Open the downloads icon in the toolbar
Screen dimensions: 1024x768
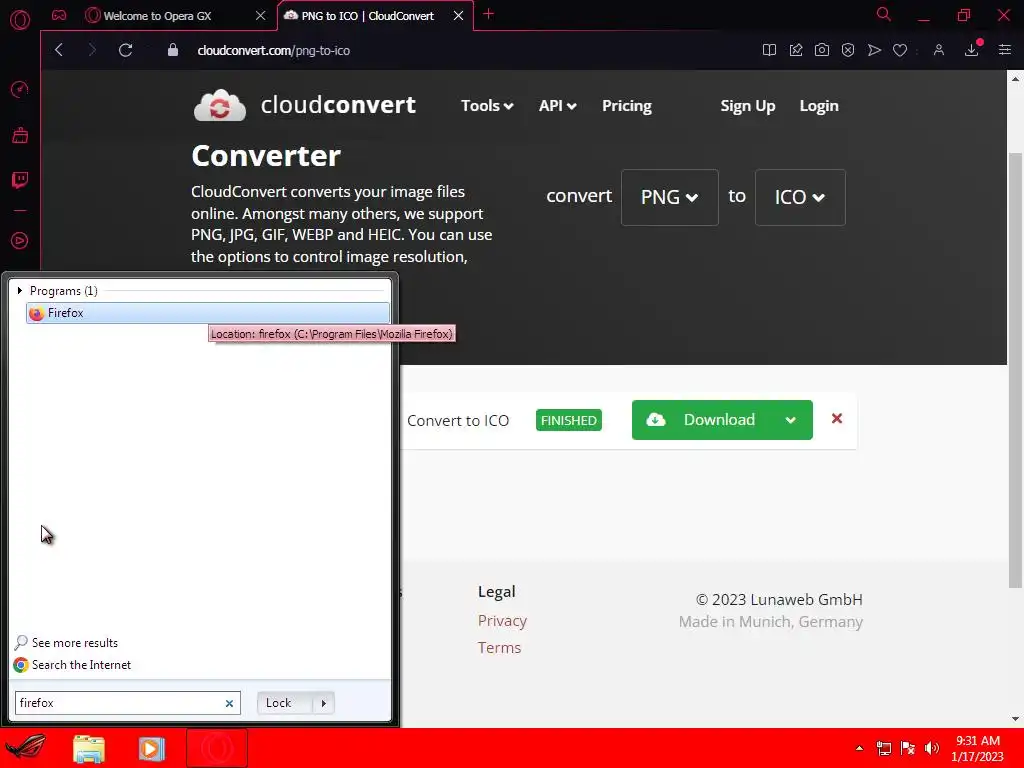pyautogui.click(x=972, y=50)
